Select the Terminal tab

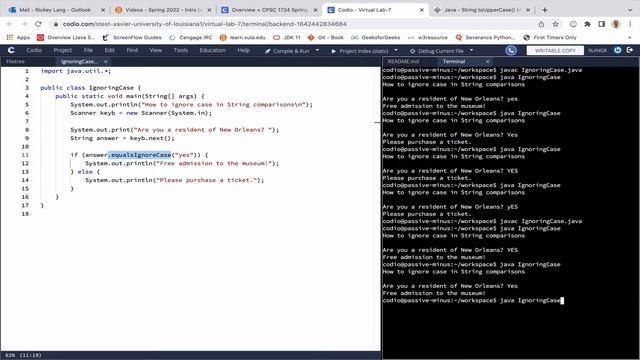pos(454,62)
